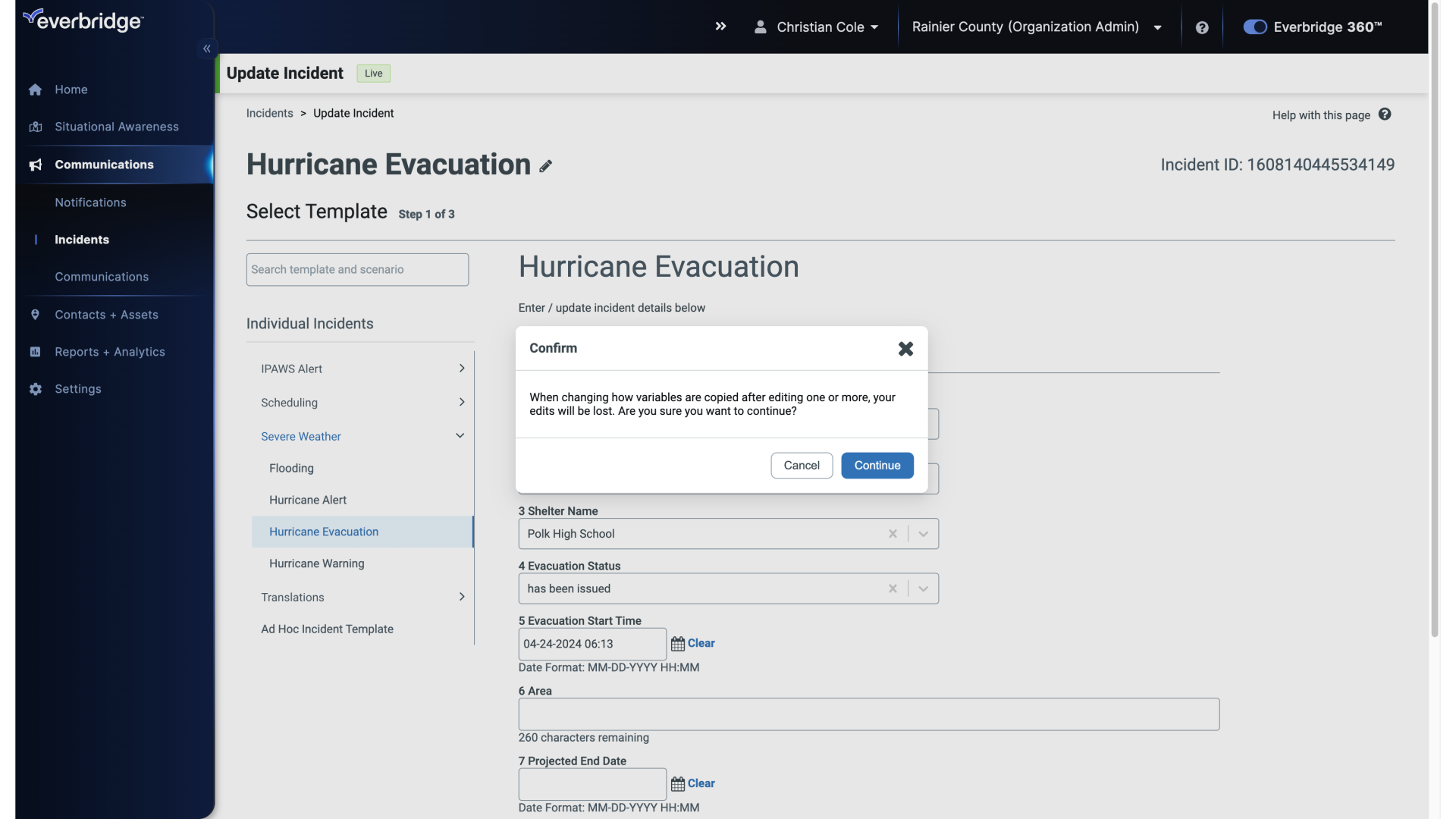Click the Communications menu icon
Viewport: 1456px width, 819px height.
point(35,164)
